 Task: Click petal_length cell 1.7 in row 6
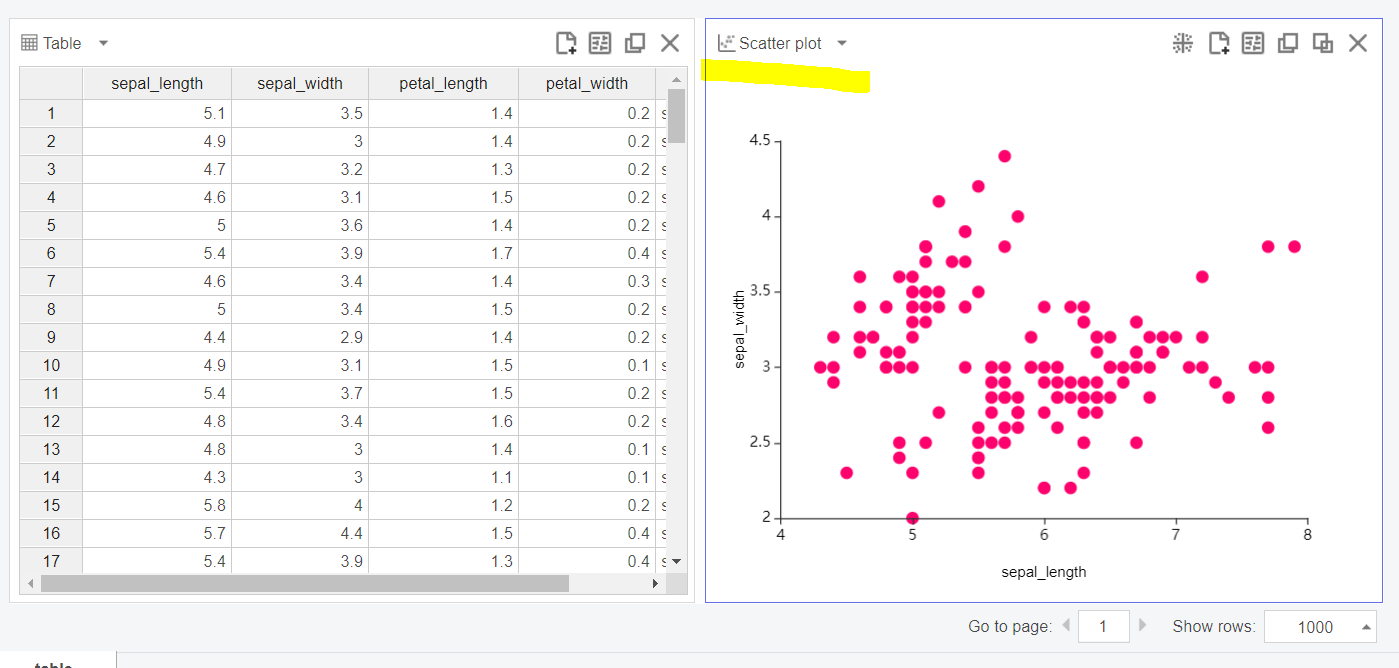click(x=443, y=253)
